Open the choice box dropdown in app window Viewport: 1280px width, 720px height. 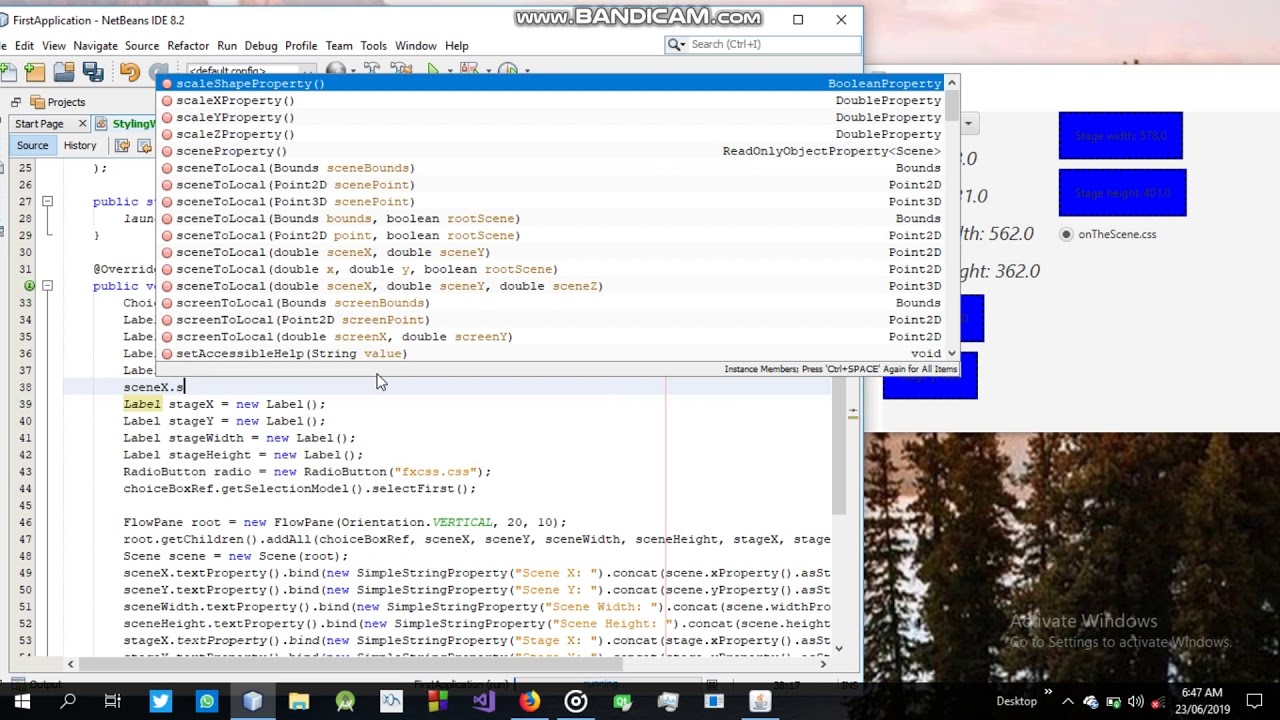(968, 124)
